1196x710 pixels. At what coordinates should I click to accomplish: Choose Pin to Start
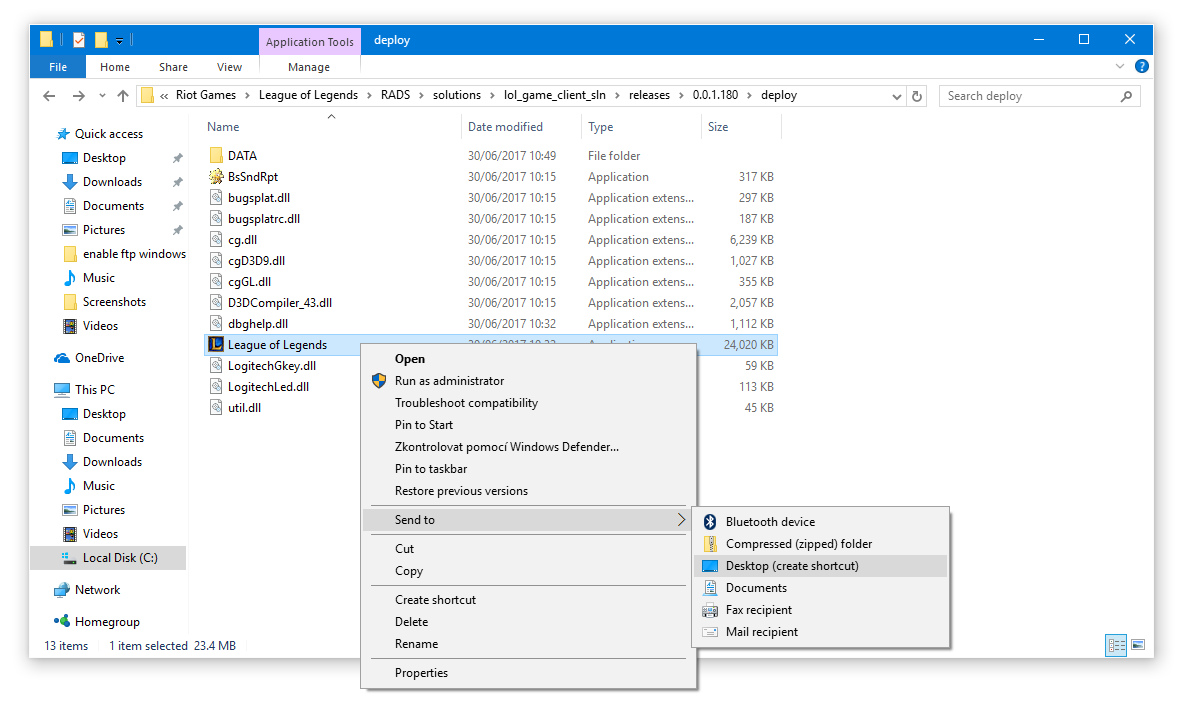tap(423, 426)
